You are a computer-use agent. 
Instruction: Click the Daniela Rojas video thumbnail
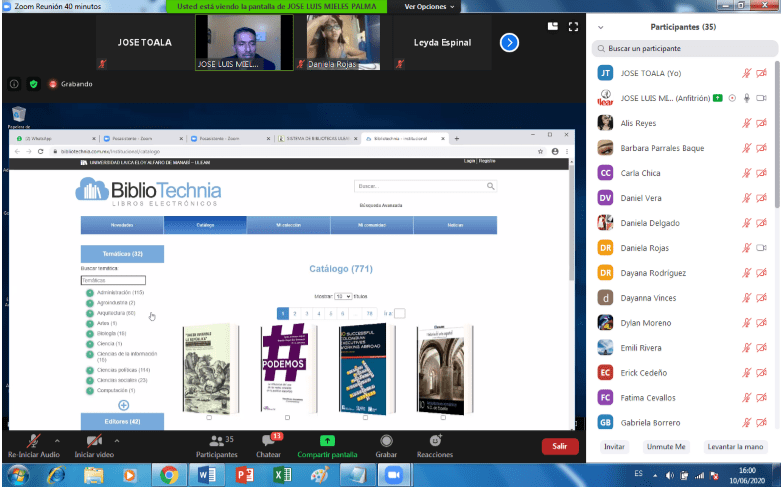tap(343, 42)
